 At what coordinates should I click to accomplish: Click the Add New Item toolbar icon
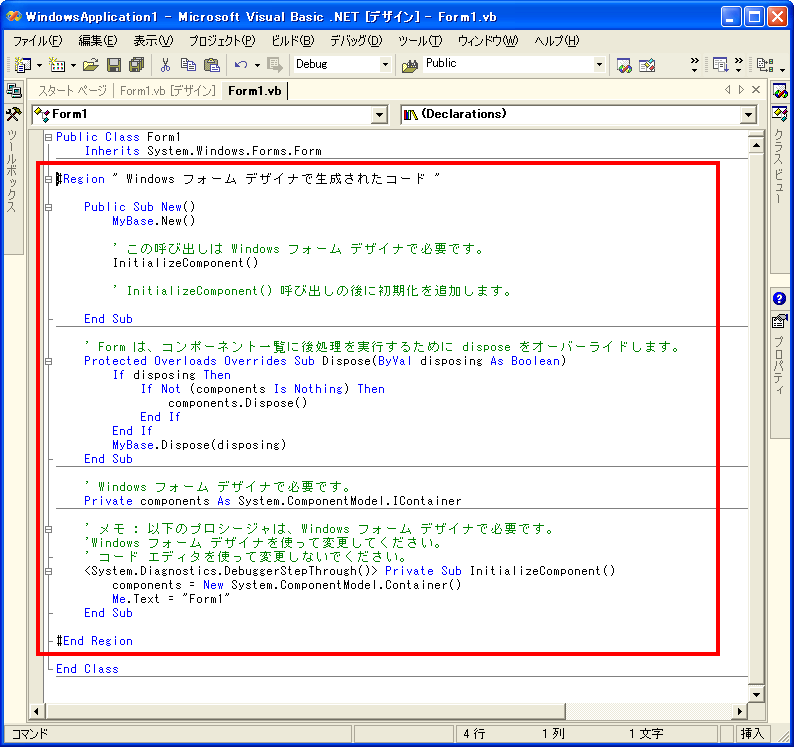56,64
